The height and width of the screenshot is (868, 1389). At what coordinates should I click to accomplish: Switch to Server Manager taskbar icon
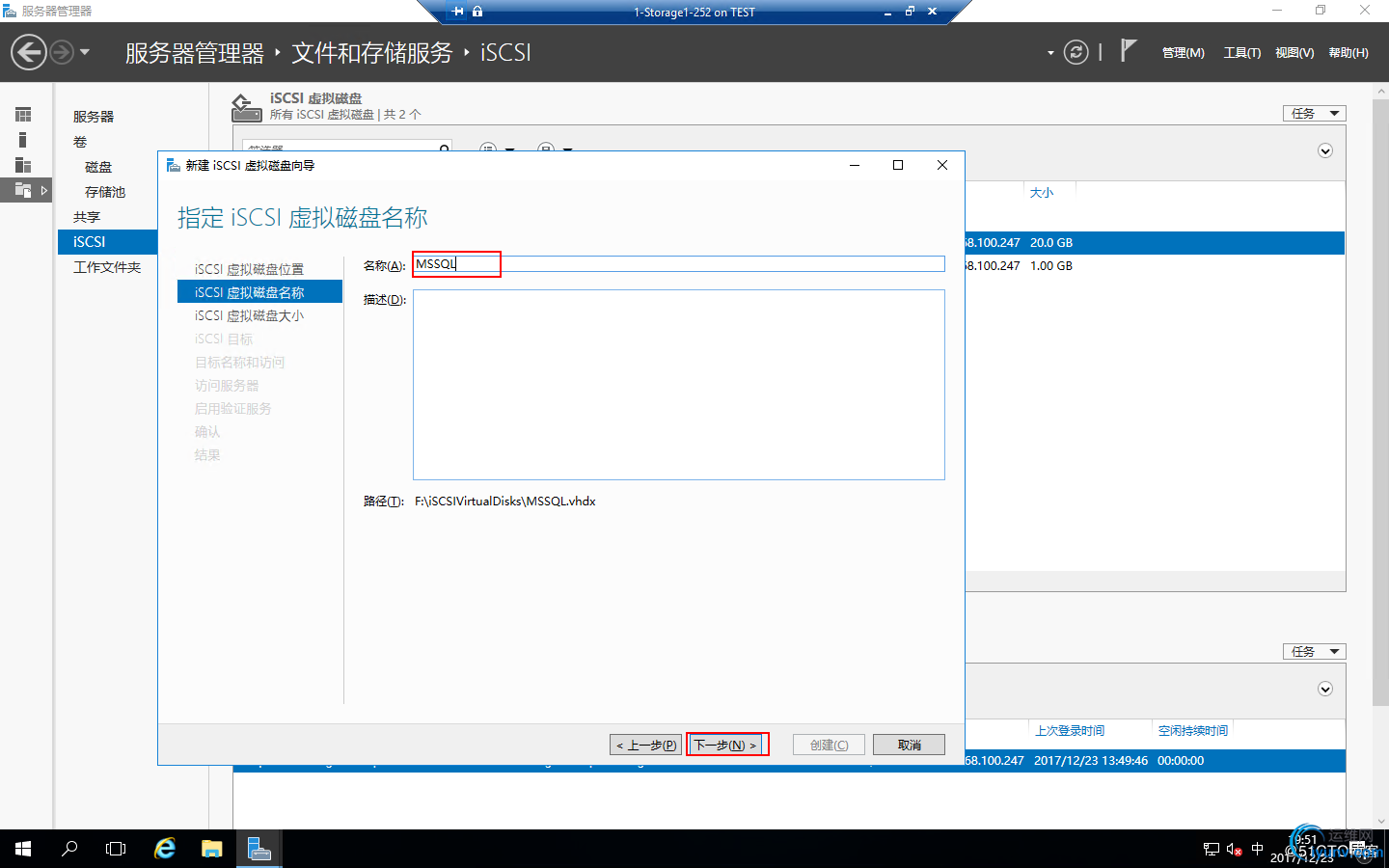[259, 849]
